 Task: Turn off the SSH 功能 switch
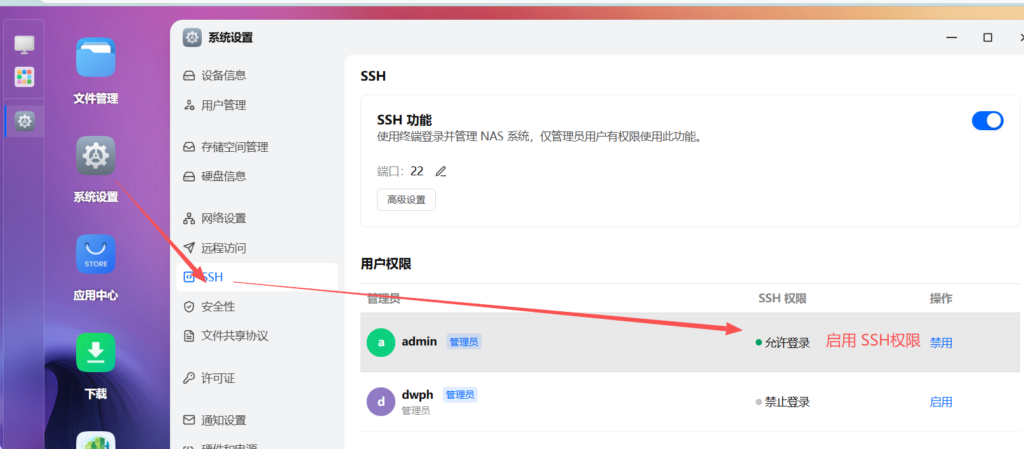(x=987, y=120)
